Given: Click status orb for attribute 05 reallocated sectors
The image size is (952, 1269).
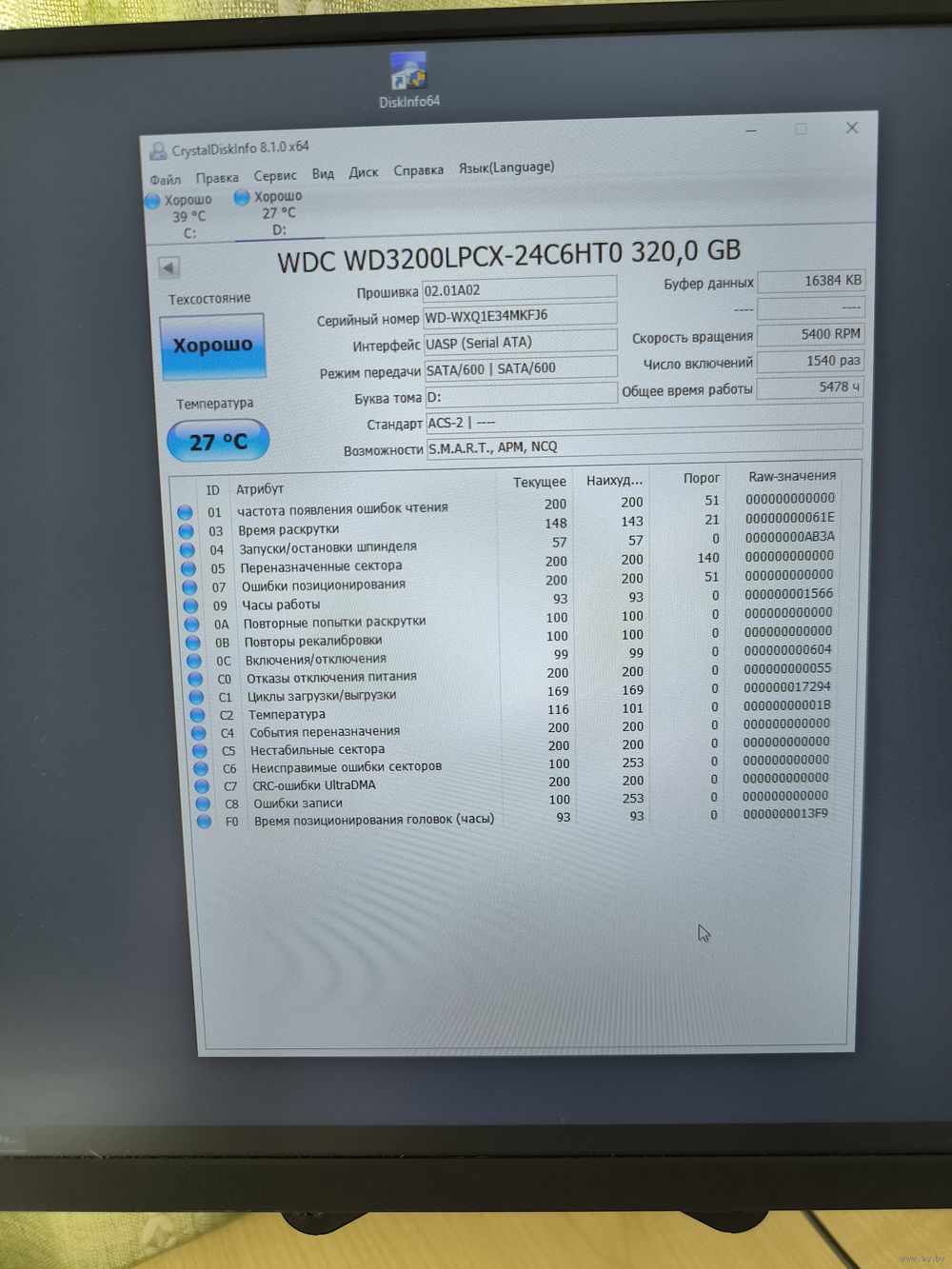Looking at the screenshot, I should [x=188, y=568].
